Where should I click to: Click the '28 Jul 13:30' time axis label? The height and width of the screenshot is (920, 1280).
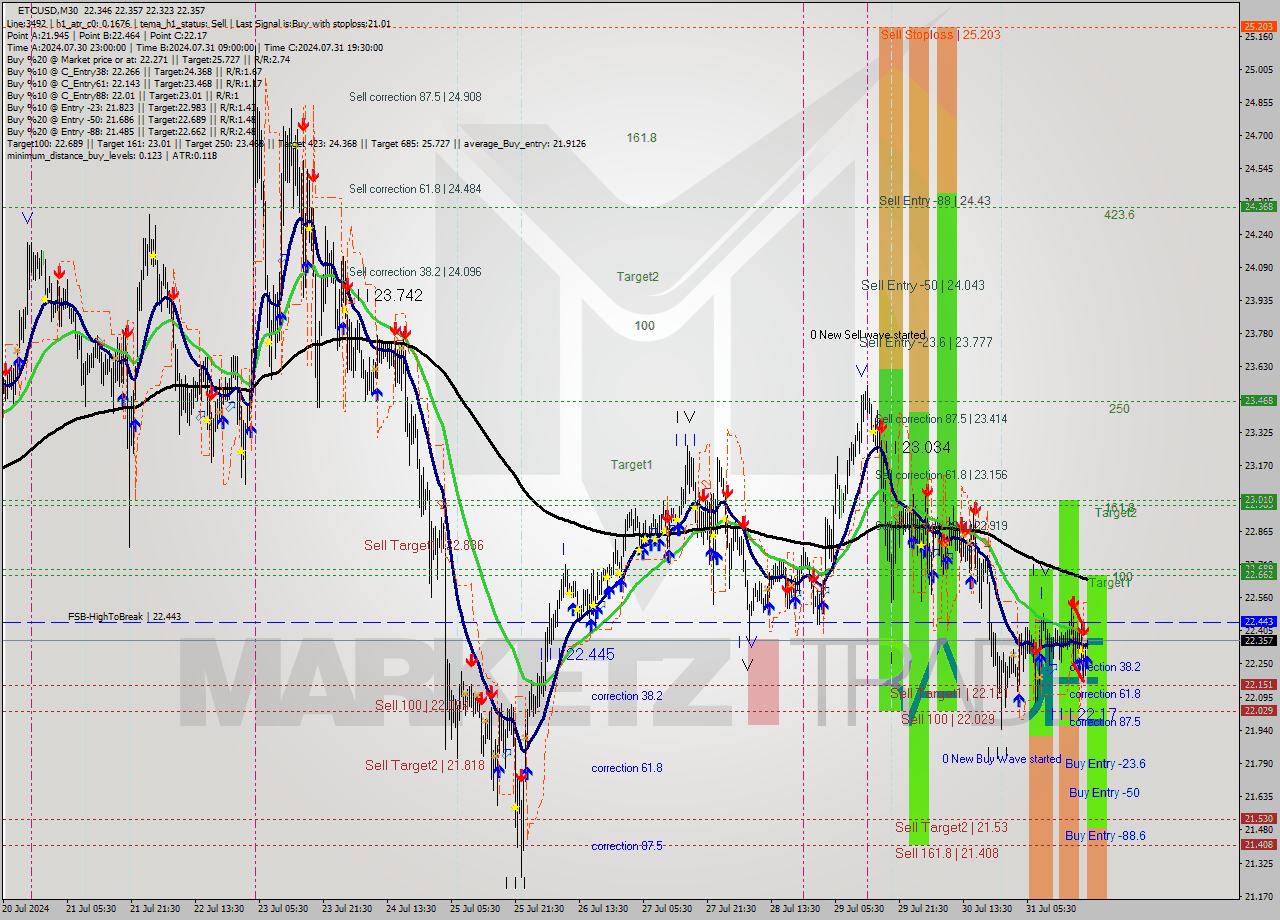(x=795, y=909)
